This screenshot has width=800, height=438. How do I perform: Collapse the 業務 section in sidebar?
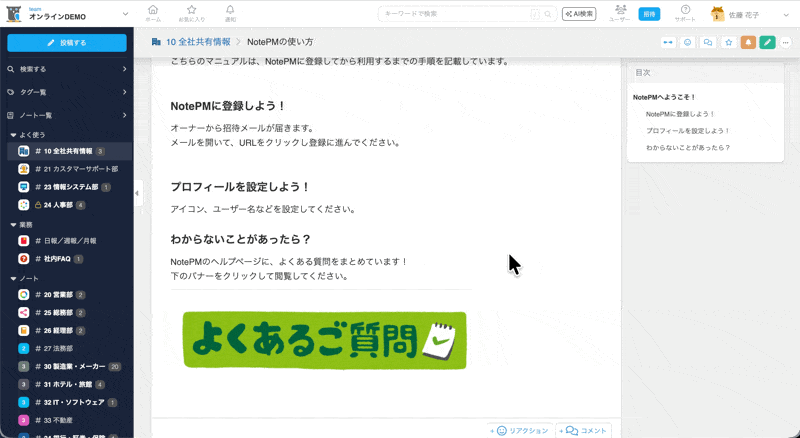(13, 225)
